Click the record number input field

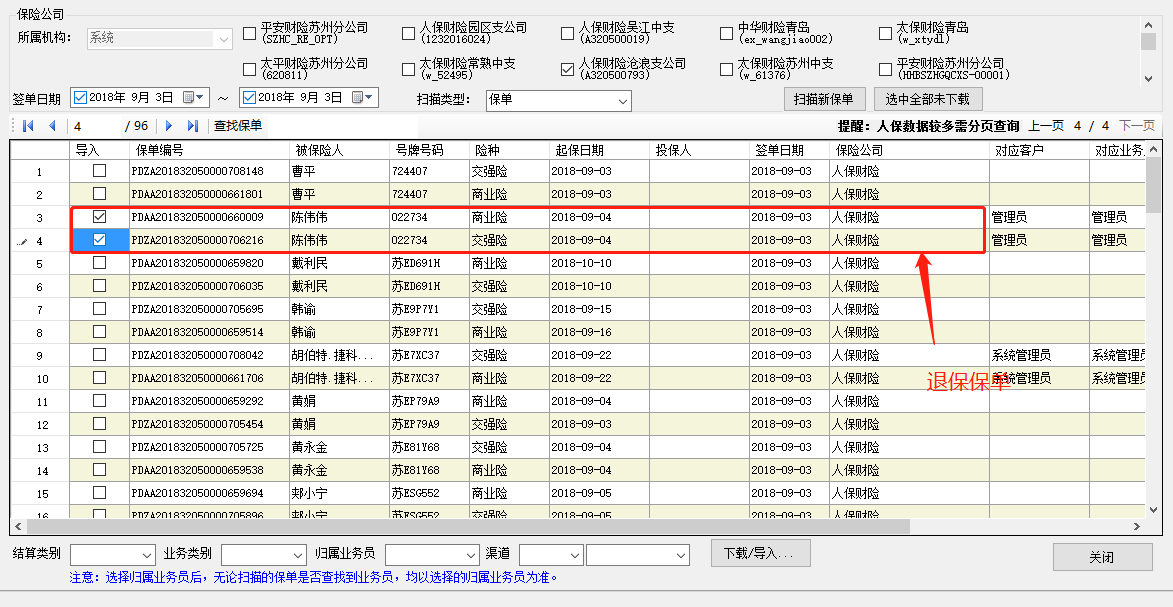pyautogui.click(x=95, y=126)
